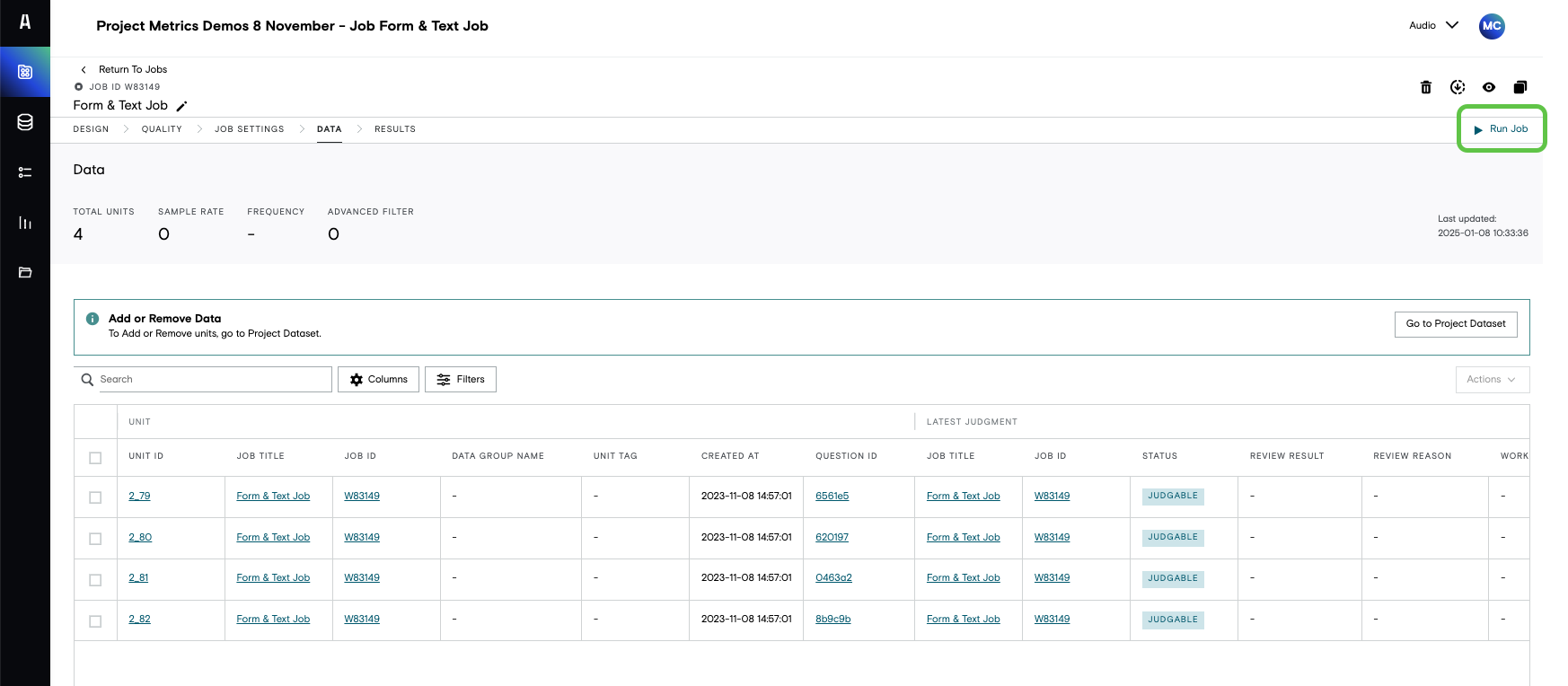1568x686 pixels.
Task: Click the eye preview job icon
Action: tap(1489, 87)
